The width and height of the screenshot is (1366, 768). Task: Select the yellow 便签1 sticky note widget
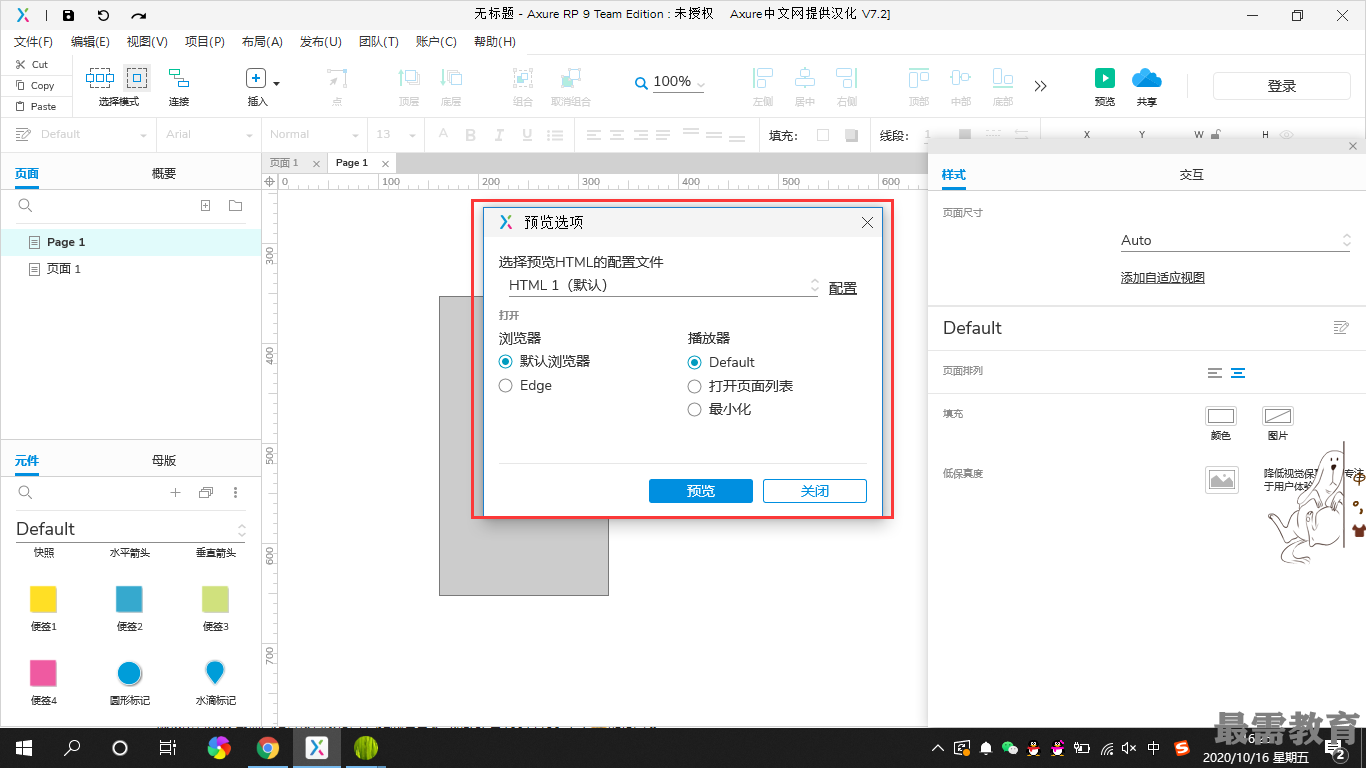tap(44, 599)
